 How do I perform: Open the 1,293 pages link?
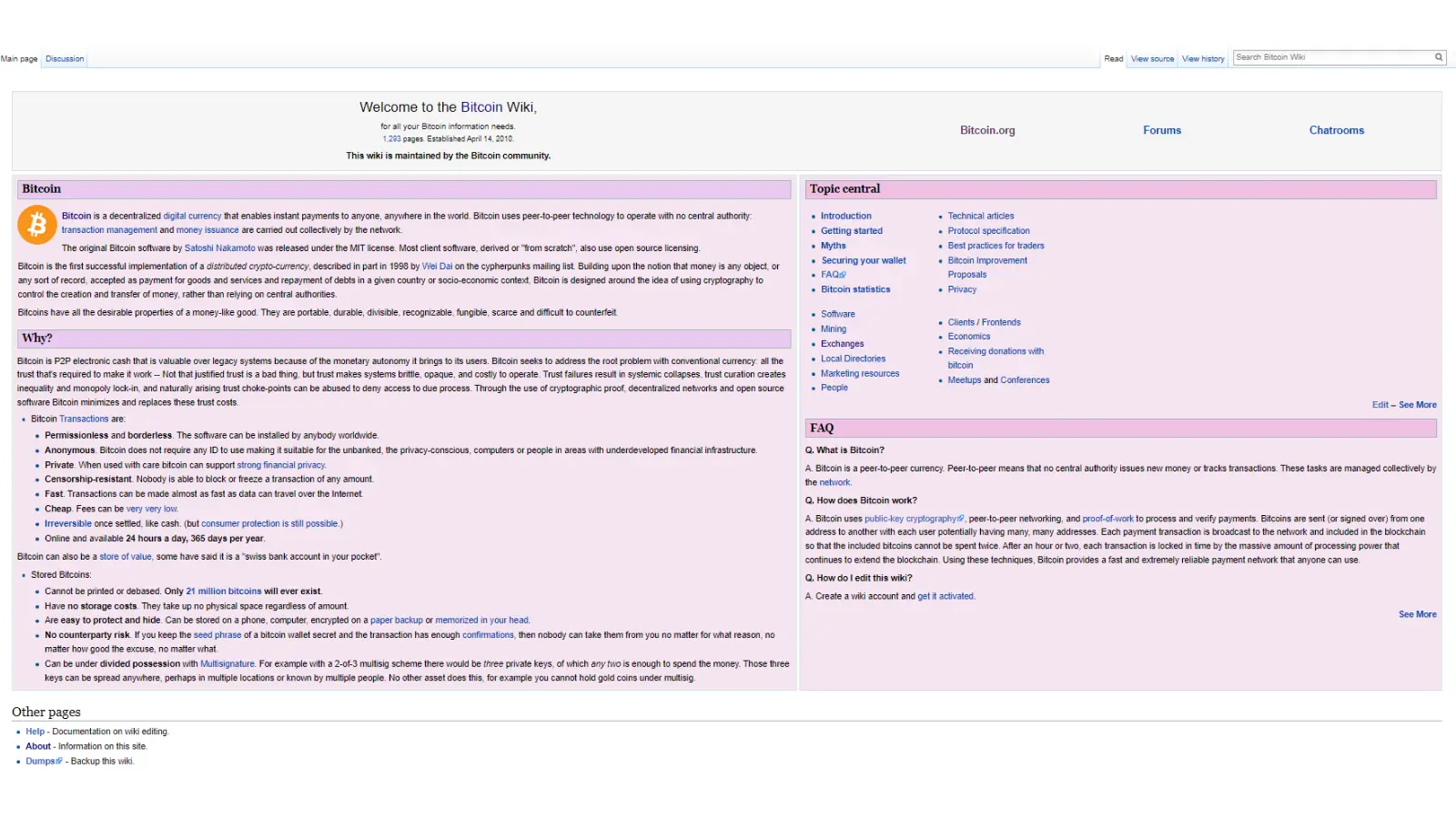tap(391, 139)
